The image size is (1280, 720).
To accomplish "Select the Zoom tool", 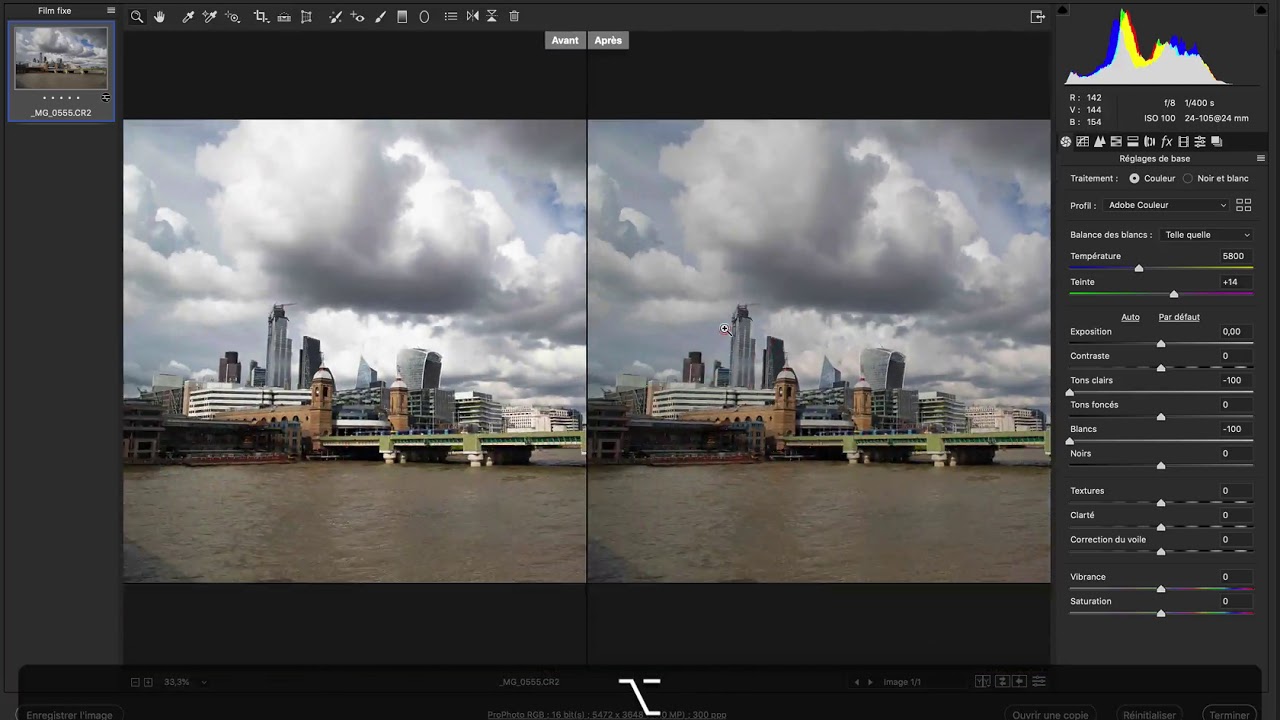I will 137,17.
